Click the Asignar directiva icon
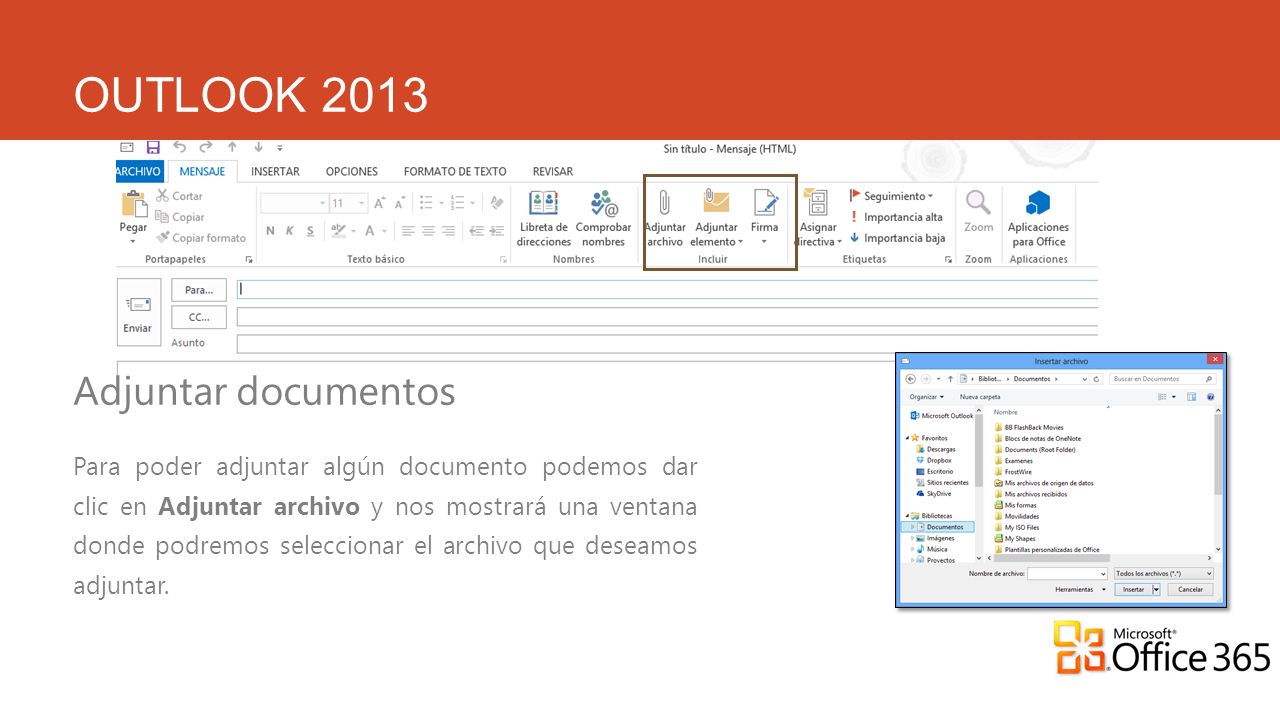 (x=818, y=202)
